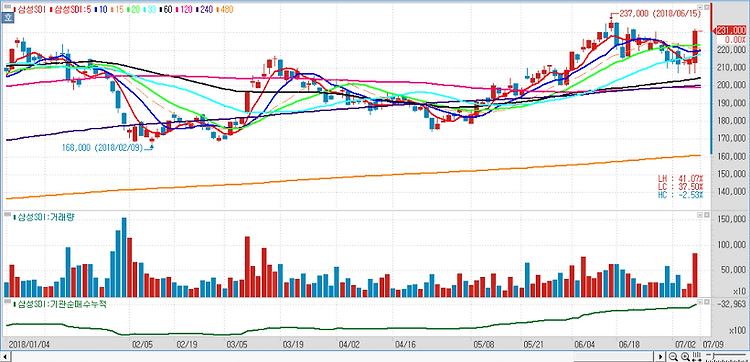Select the orange 480-day moving average legend

tap(224, 9)
